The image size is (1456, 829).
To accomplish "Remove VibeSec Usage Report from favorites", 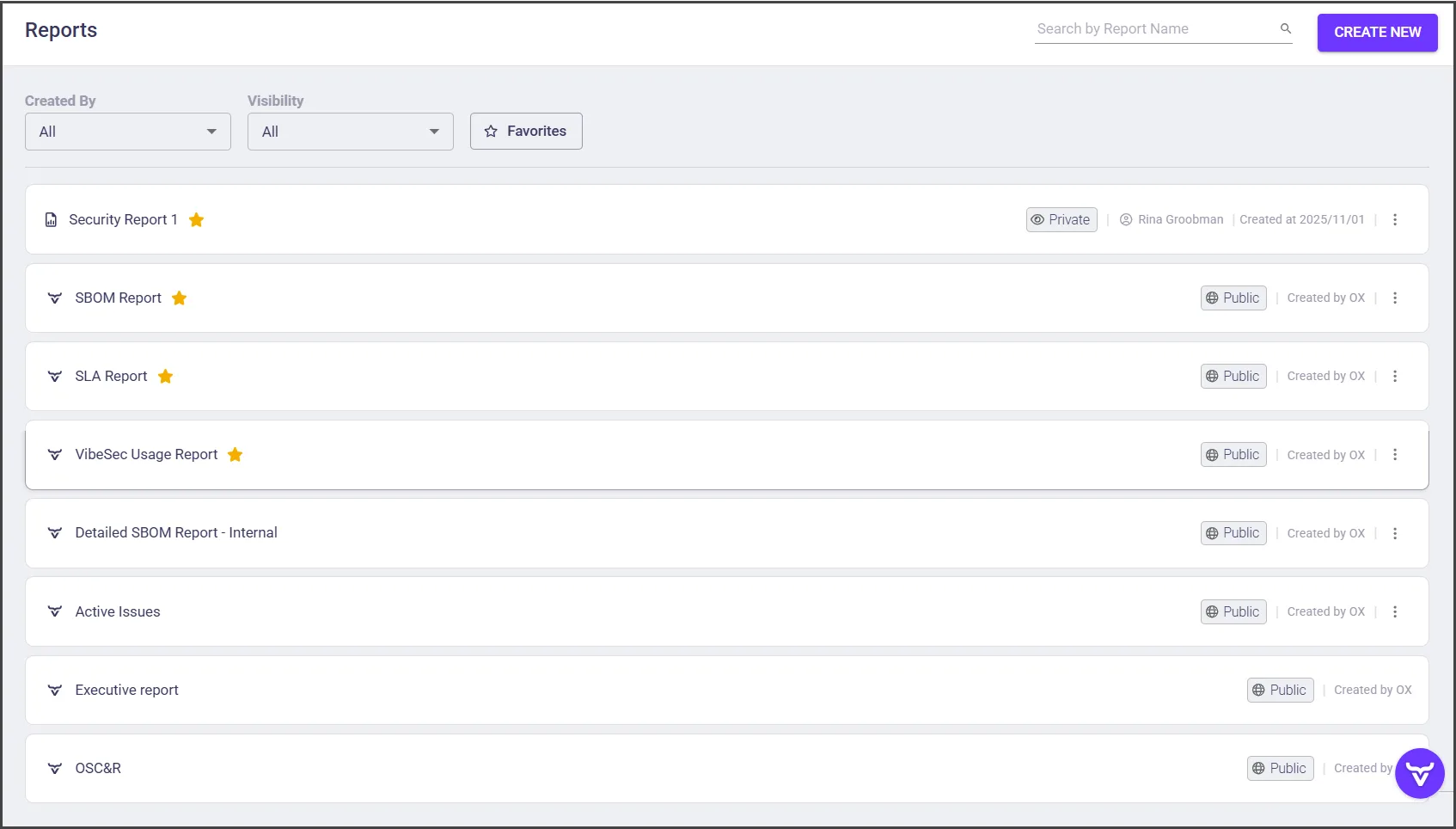I will (x=235, y=454).
